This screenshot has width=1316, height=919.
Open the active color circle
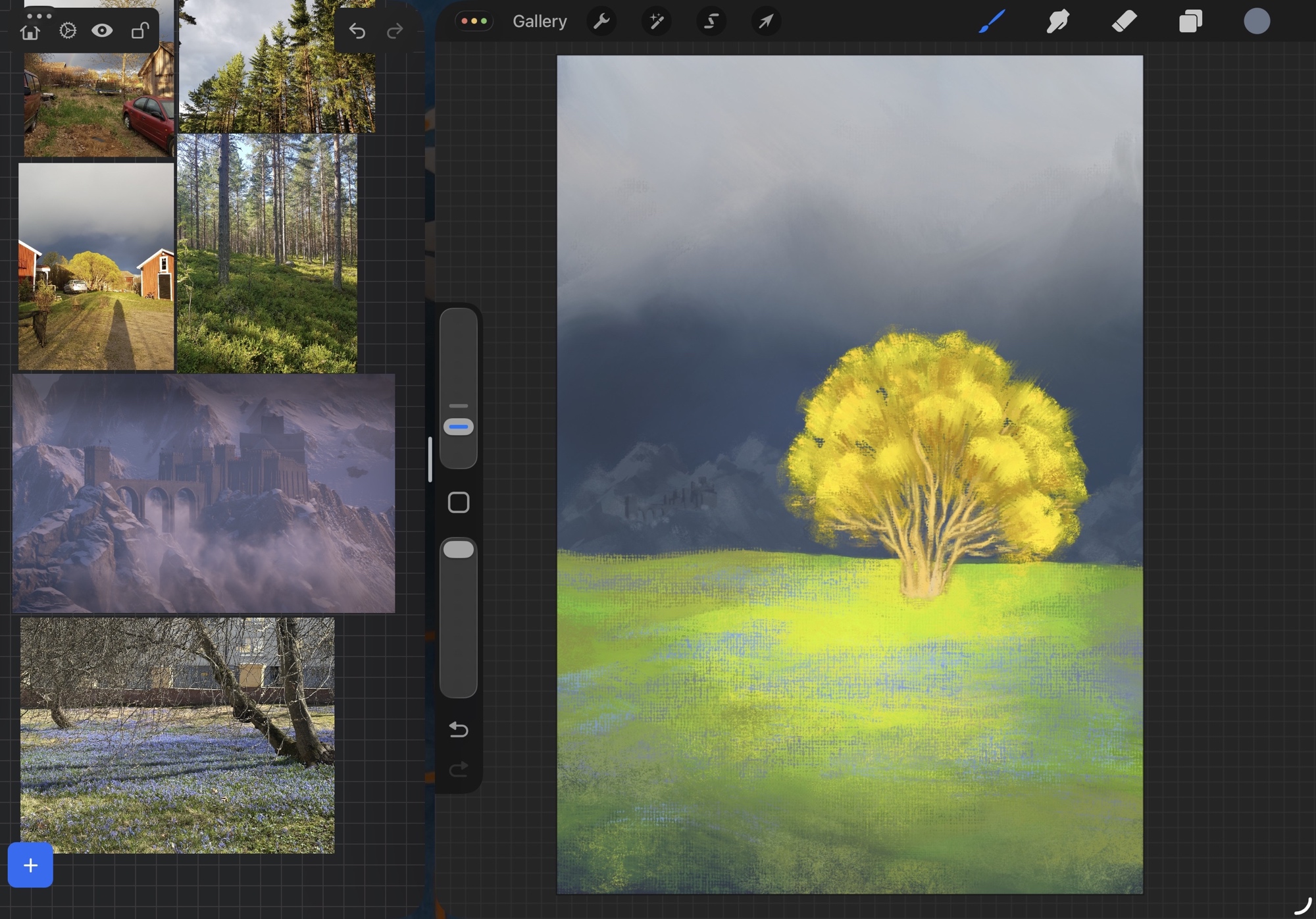[1256, 22]
